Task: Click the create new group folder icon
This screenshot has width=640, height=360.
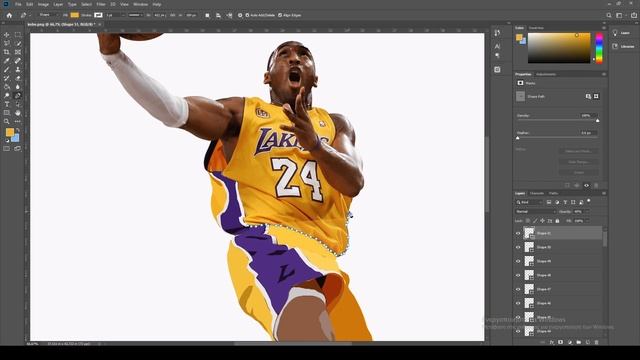Action: [x=579, y=342]
